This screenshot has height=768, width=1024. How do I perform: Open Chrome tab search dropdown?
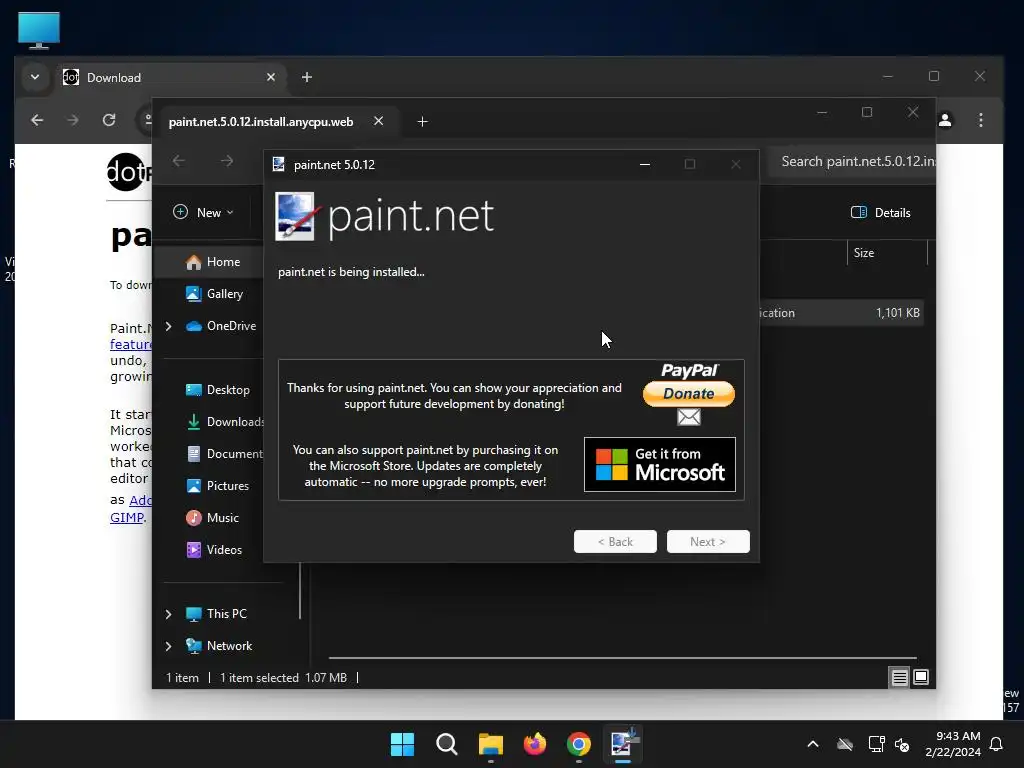coord(35,77)
